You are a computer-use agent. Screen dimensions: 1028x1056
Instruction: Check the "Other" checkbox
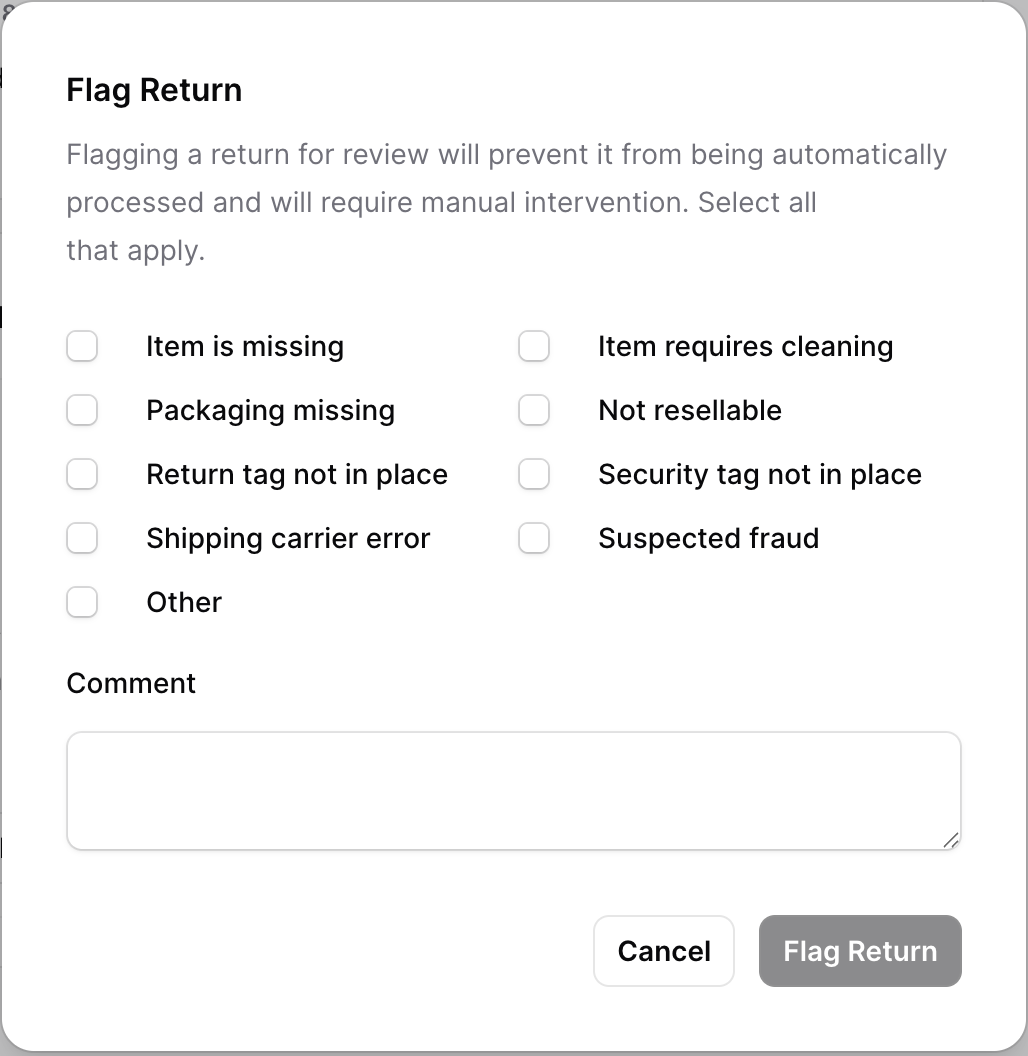tap(82, 602)
